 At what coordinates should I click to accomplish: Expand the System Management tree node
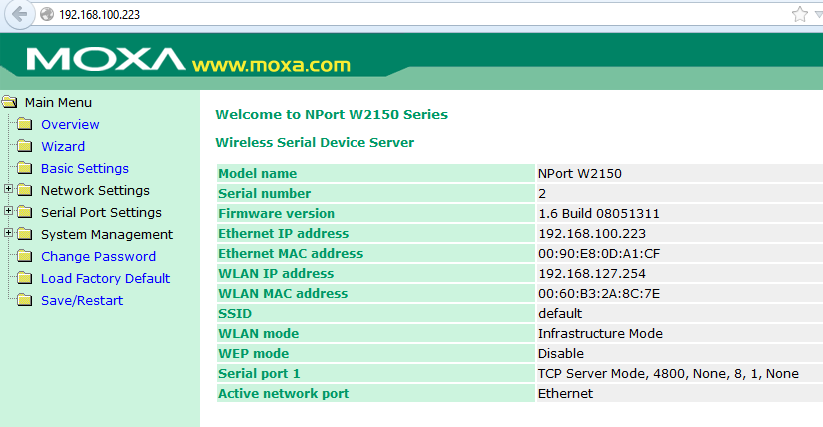coord(8,233)
